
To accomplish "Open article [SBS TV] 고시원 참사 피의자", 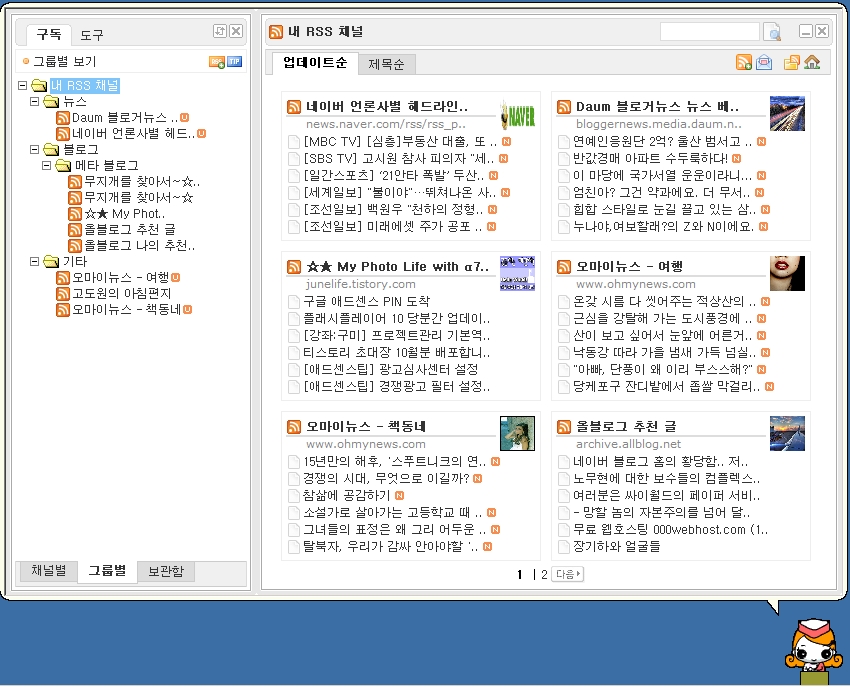I will click(398, 159).
